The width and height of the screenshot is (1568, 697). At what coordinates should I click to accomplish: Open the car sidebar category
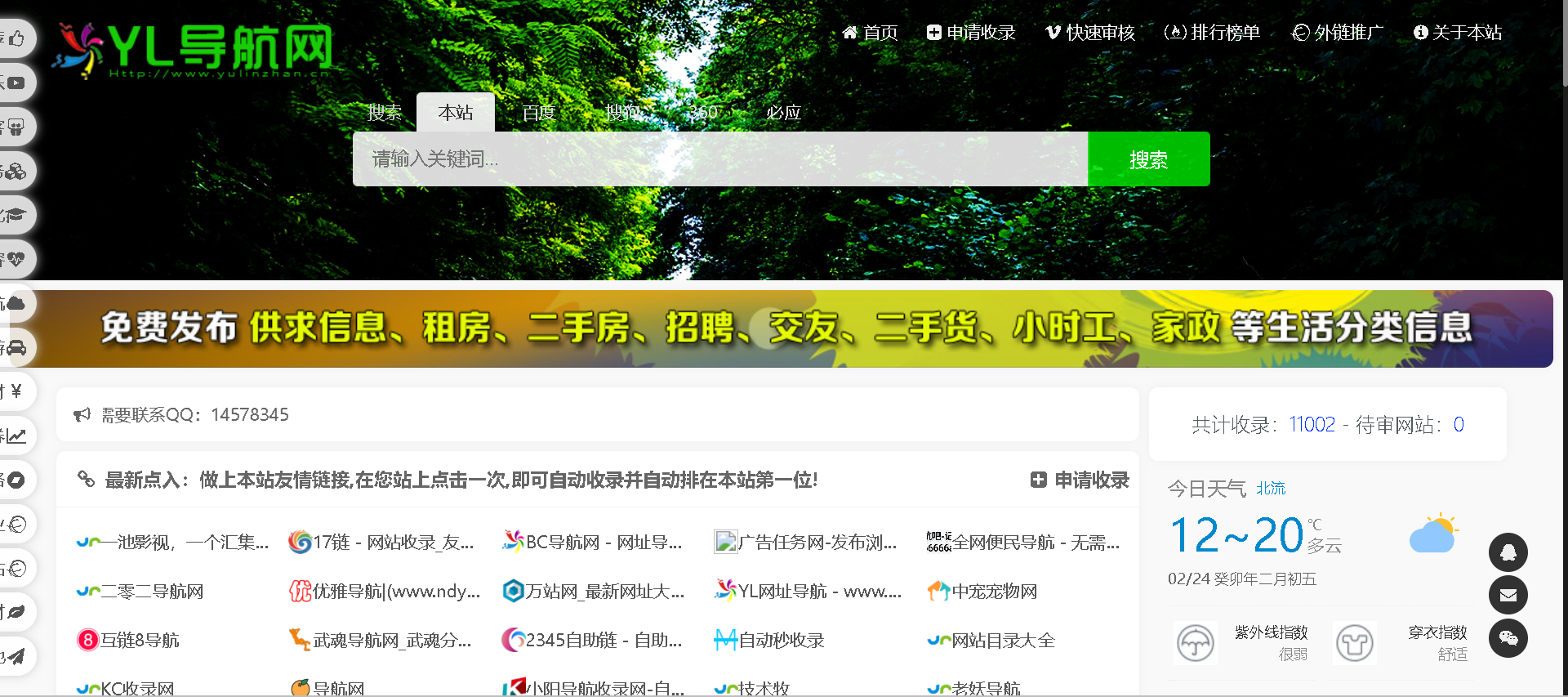(x=16, y=347)
